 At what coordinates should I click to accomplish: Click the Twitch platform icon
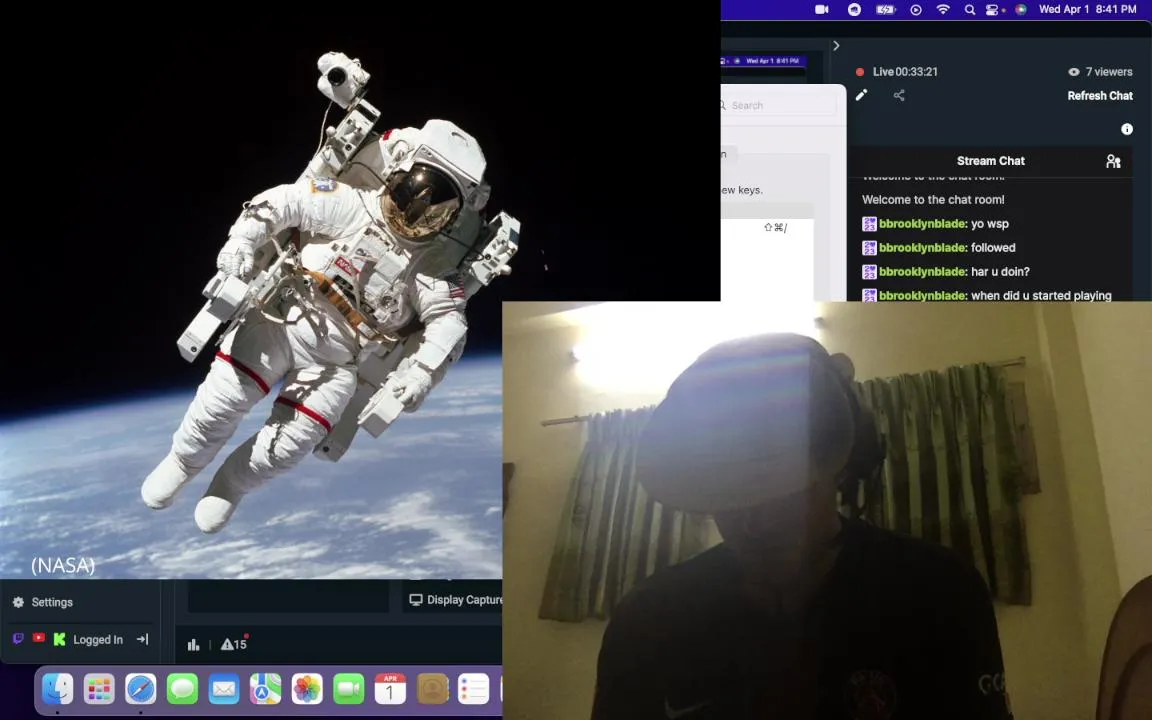18,638
